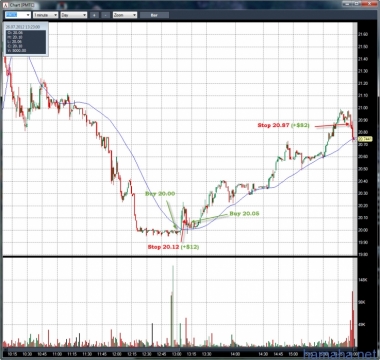Click the minus zoom-out button

[x=105, y=15]
